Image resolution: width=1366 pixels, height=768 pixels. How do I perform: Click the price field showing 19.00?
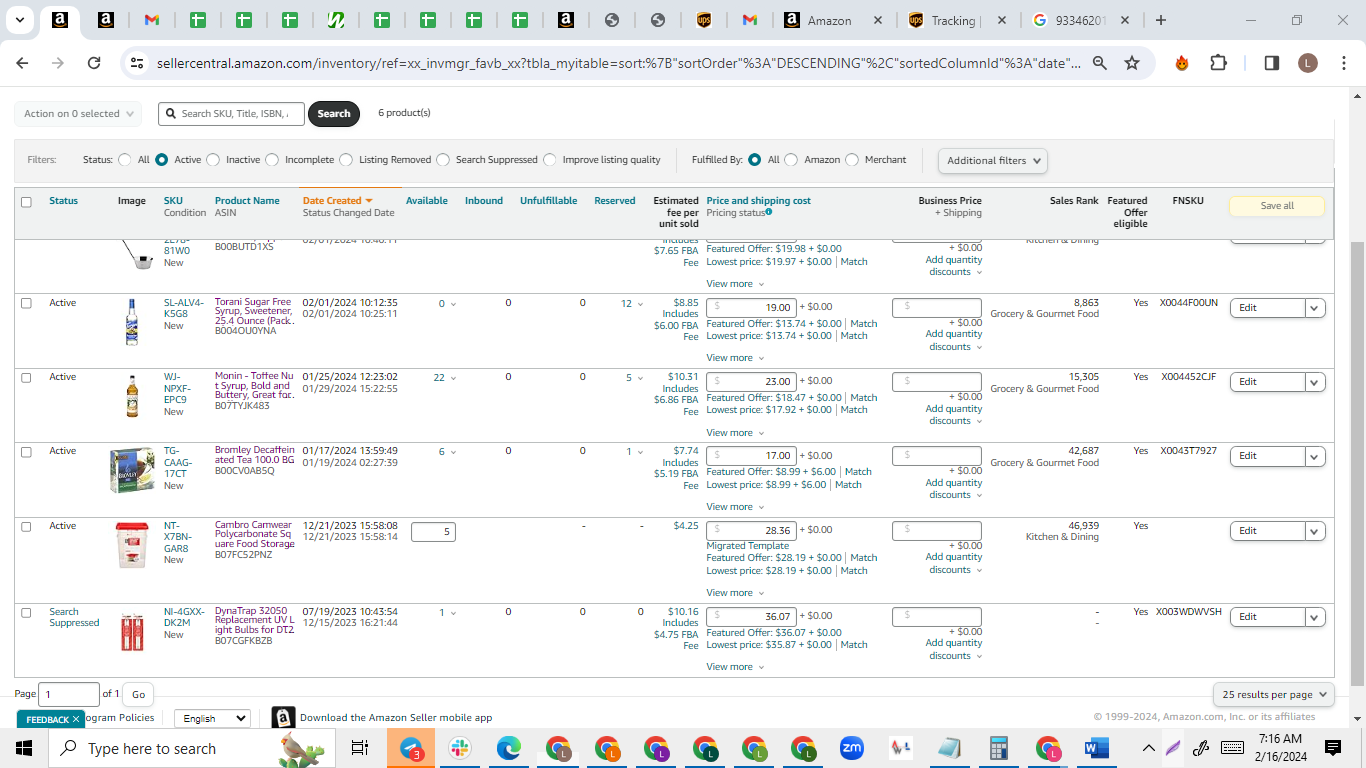(752, 308)
